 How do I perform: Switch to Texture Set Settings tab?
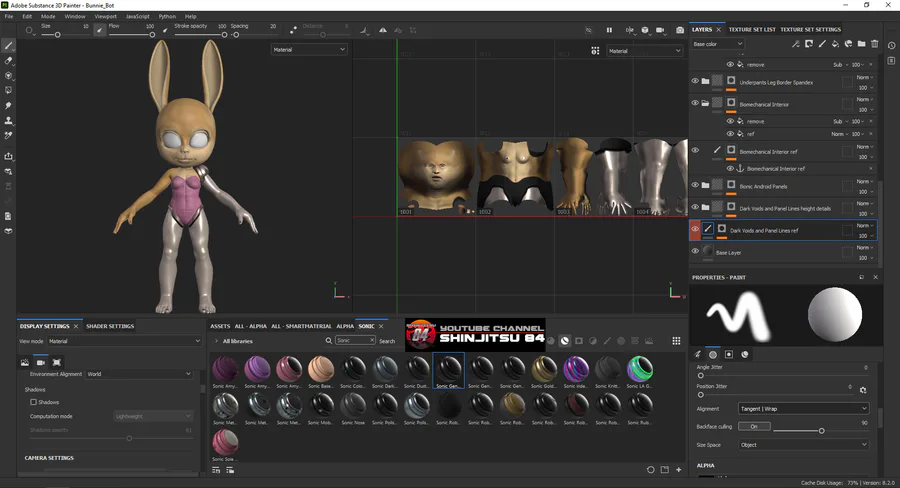[x=810, y=29]
